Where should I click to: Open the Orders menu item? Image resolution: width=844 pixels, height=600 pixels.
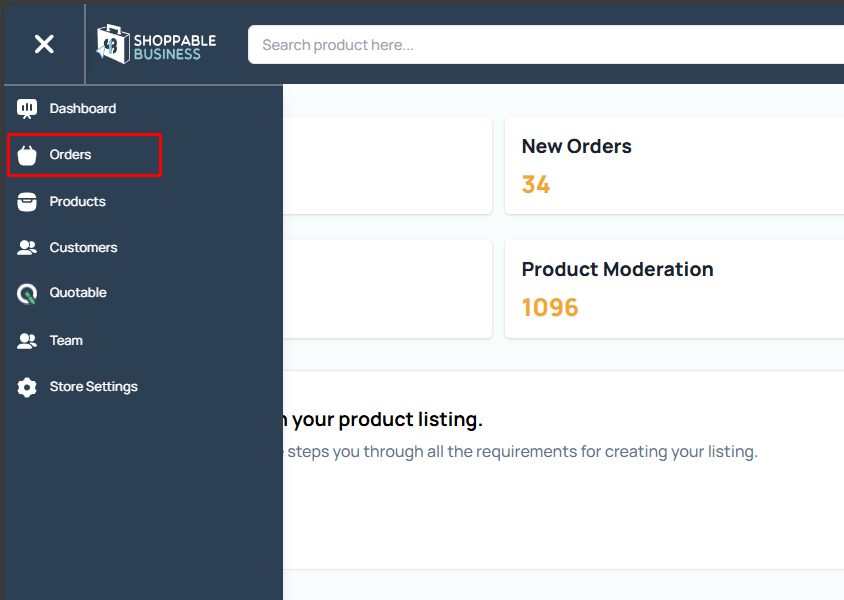[71, 154]
